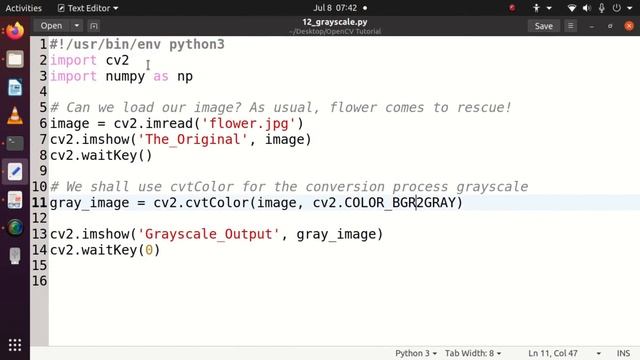
Task: Click the string 'The_Original' on line 7
Action: tap(193, 140)
